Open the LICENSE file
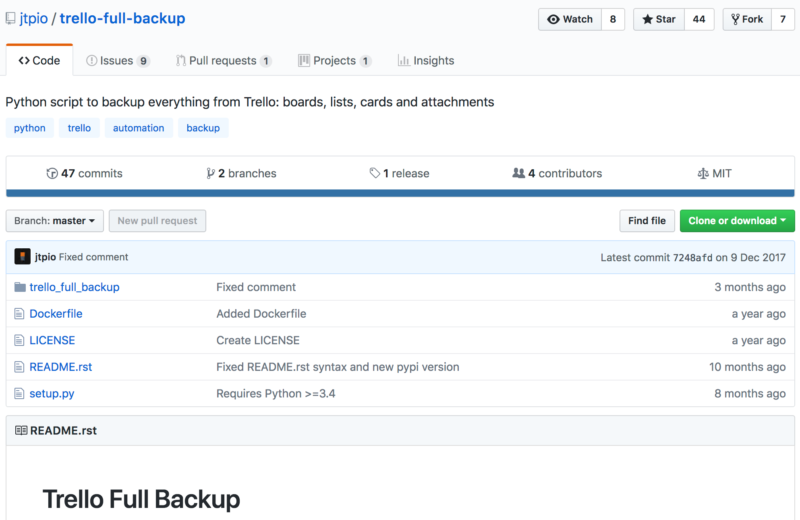The width and height of the screenshot is (800, 520). click(52, 340)
